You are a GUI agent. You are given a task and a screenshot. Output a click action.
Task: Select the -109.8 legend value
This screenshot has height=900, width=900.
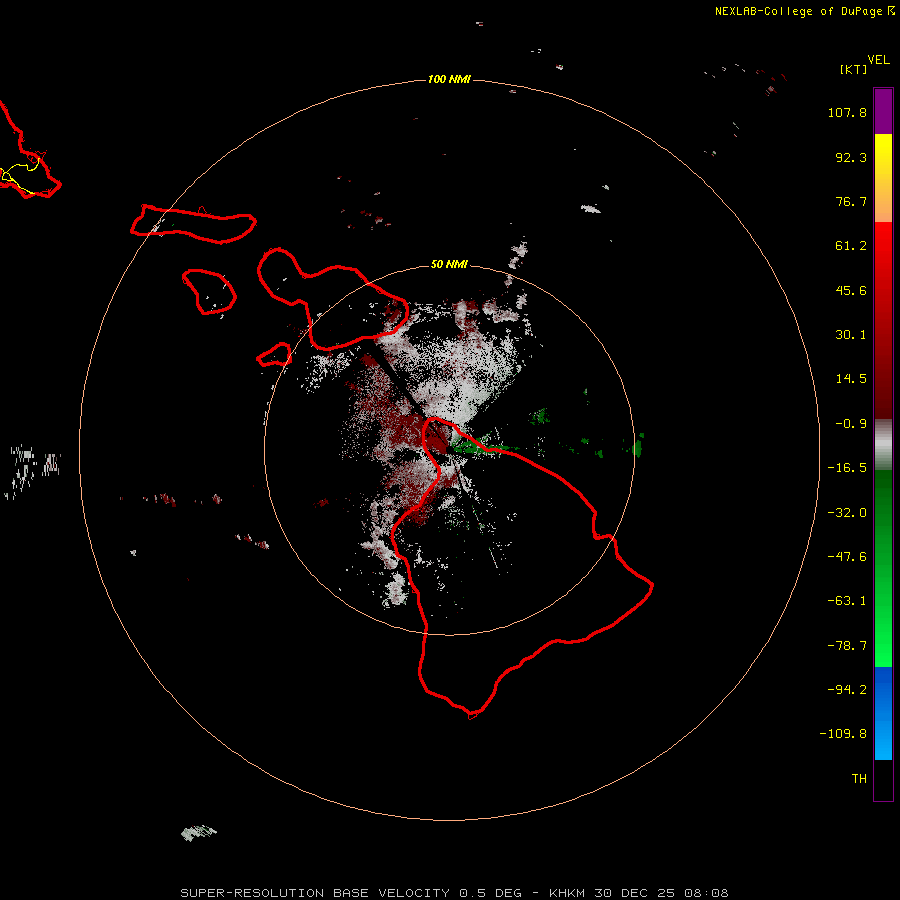tap(843, 734)
